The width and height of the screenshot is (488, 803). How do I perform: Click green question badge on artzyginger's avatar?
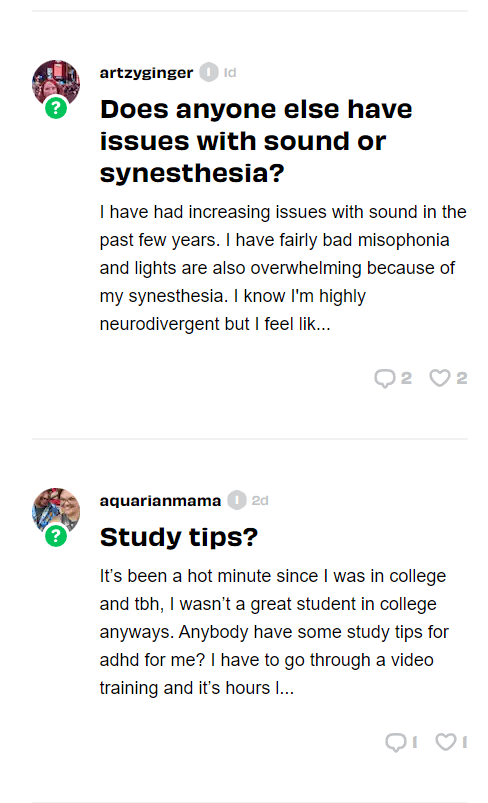pyautogui.click(x=56, y=108)
